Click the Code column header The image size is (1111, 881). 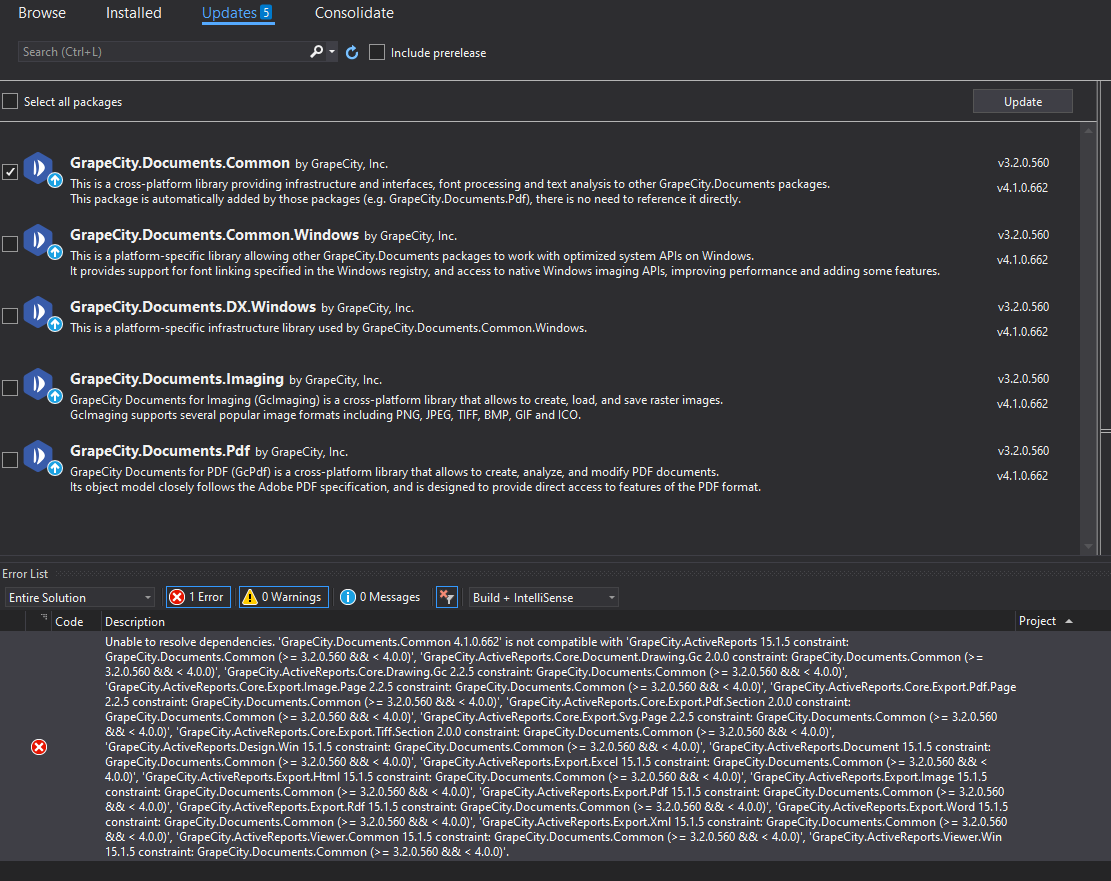[x=69, y=622]
